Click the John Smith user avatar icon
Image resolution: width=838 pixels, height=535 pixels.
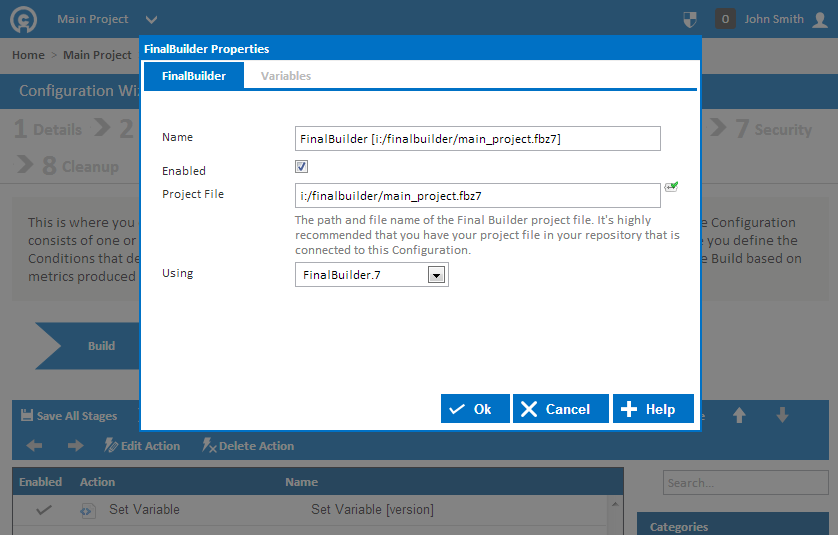coord(820,20)
